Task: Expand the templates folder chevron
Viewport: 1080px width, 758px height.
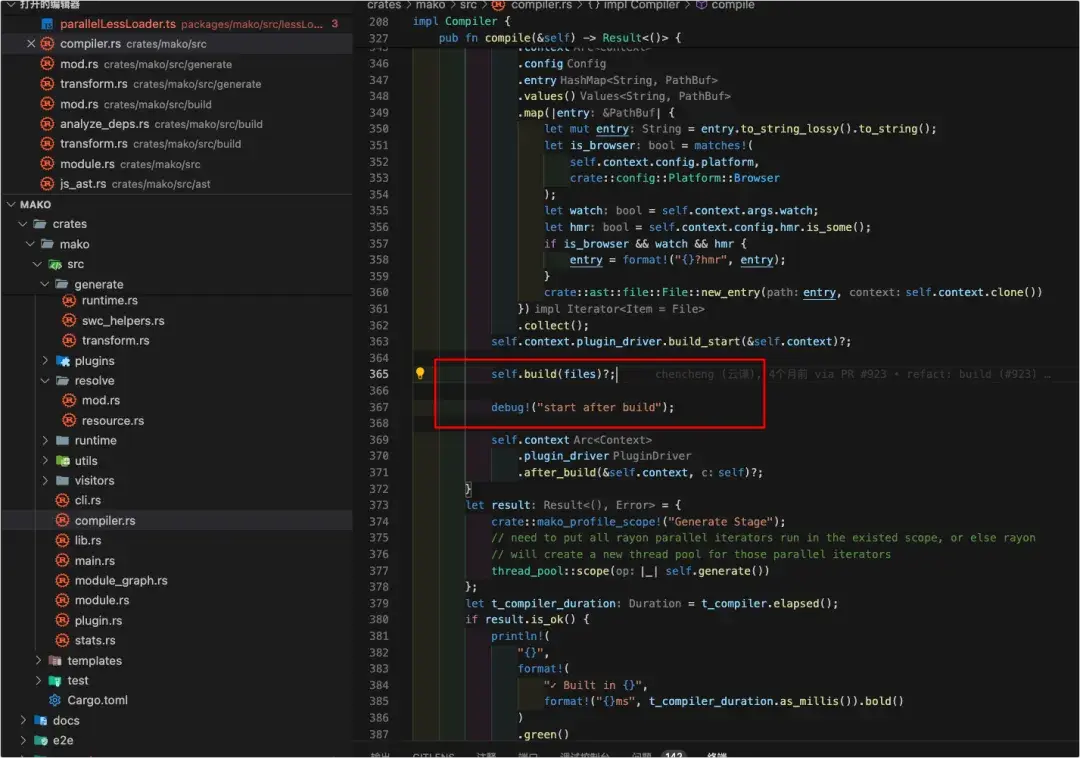Action: point(38,661)
